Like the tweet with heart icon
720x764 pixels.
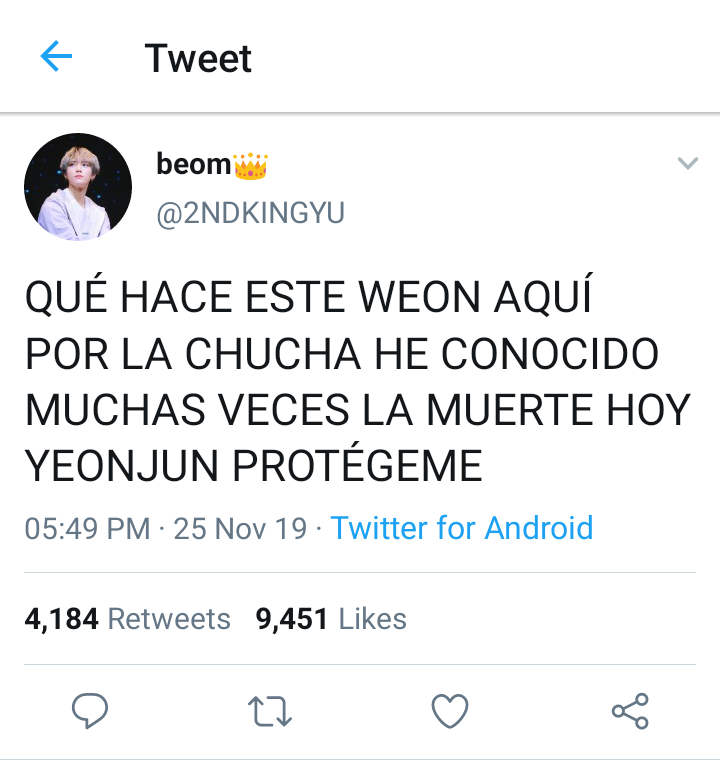(x=450, y=711)
